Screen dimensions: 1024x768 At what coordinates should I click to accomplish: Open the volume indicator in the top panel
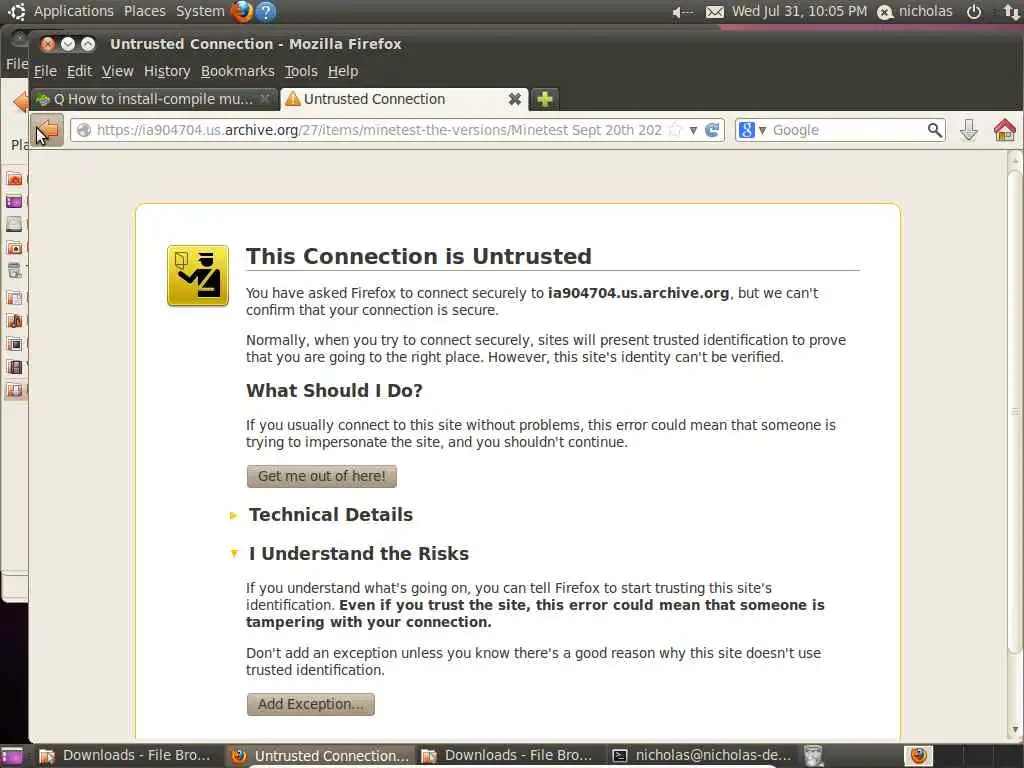coord(682,12)
